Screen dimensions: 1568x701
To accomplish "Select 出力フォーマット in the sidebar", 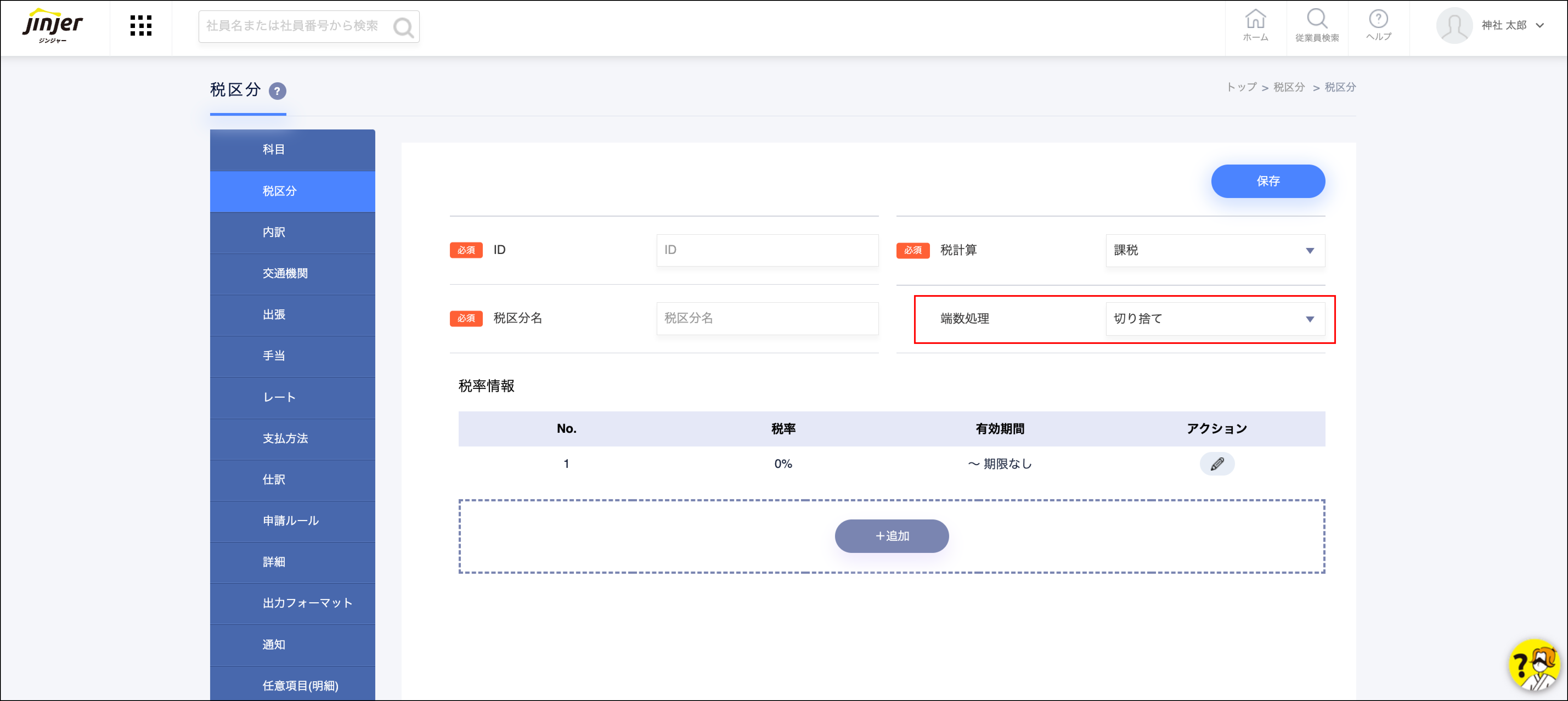I will click(292, 604).
